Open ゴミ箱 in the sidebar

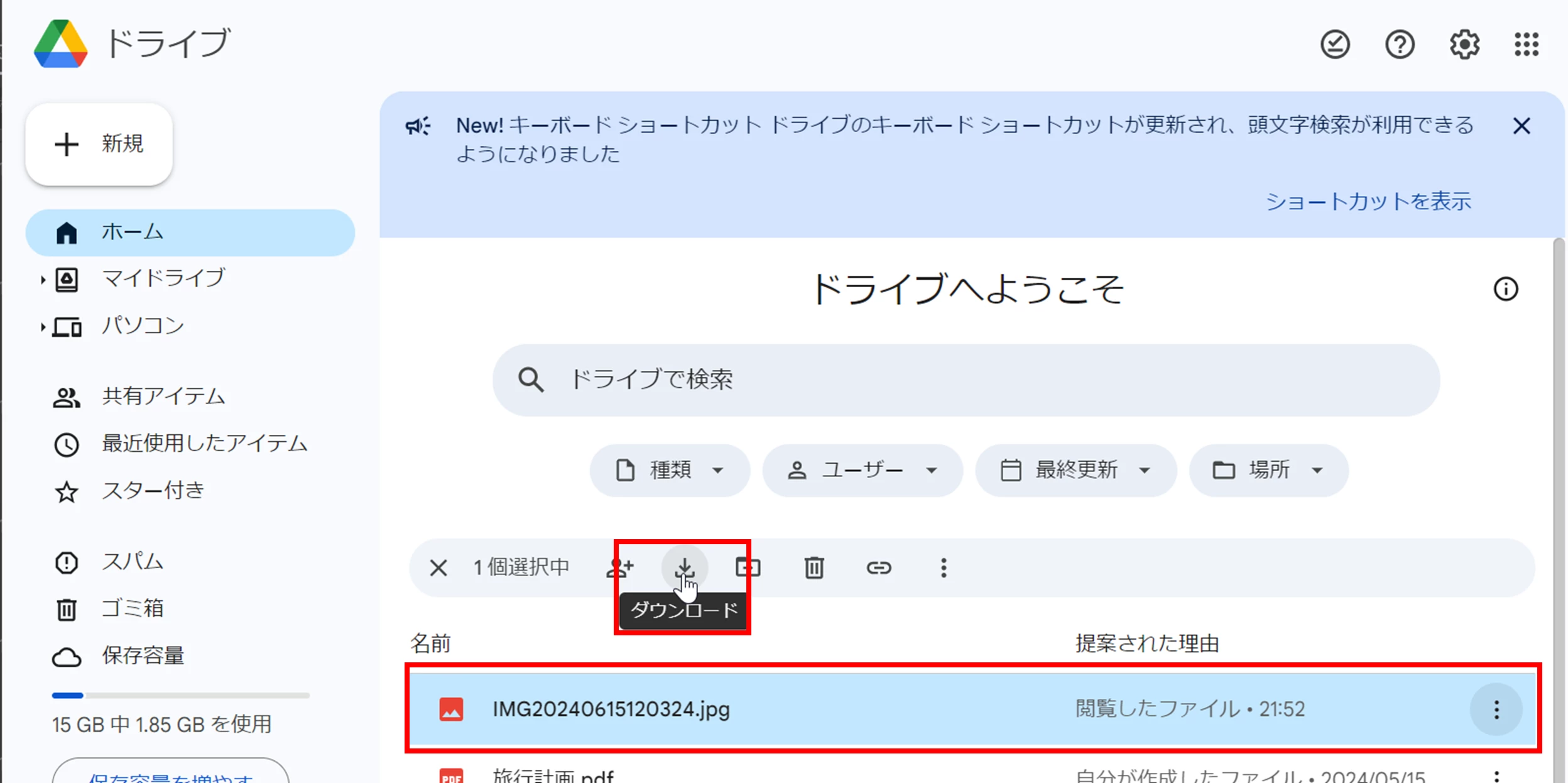132,608
